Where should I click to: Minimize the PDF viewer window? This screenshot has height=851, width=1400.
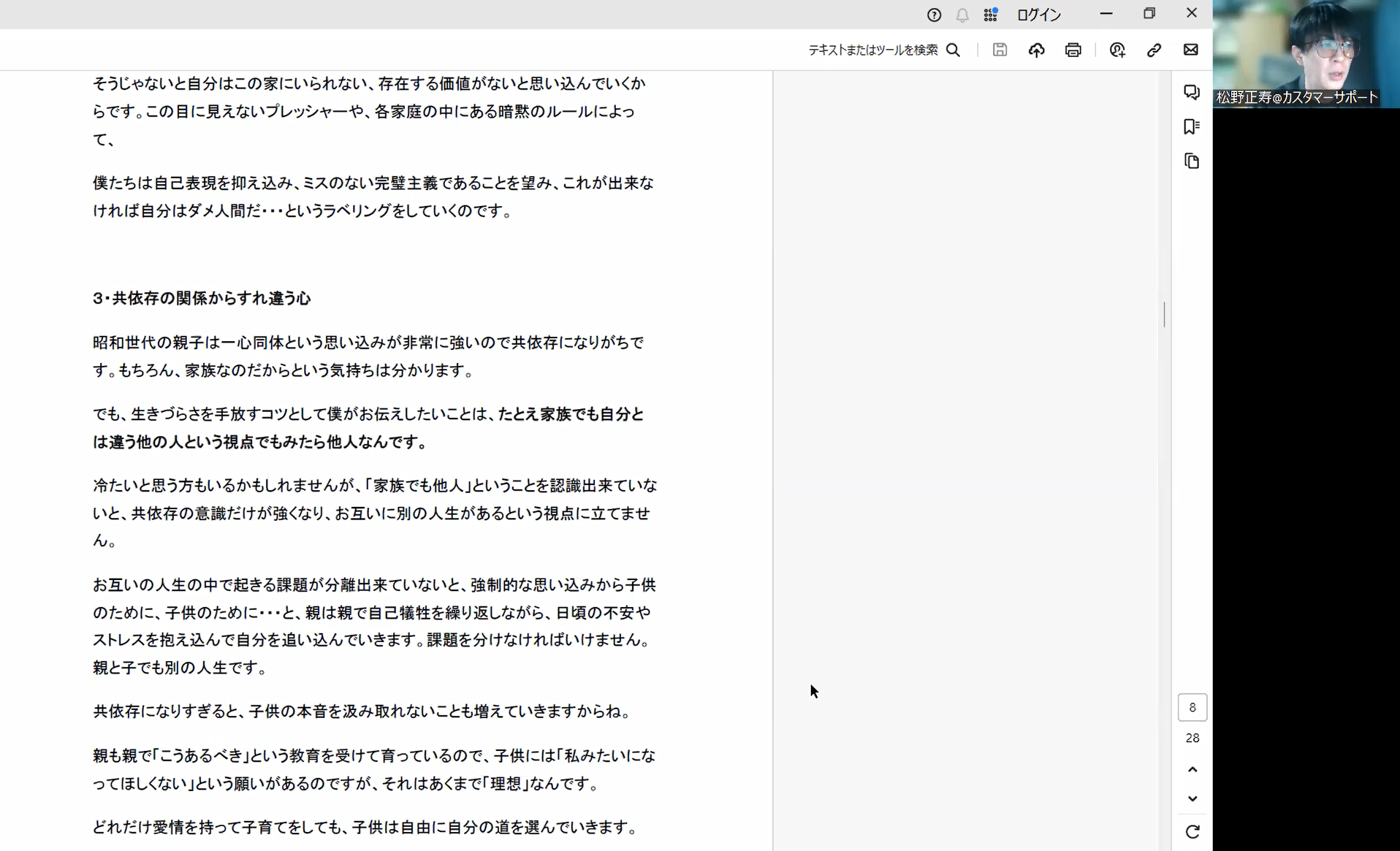click(1106, 13)
